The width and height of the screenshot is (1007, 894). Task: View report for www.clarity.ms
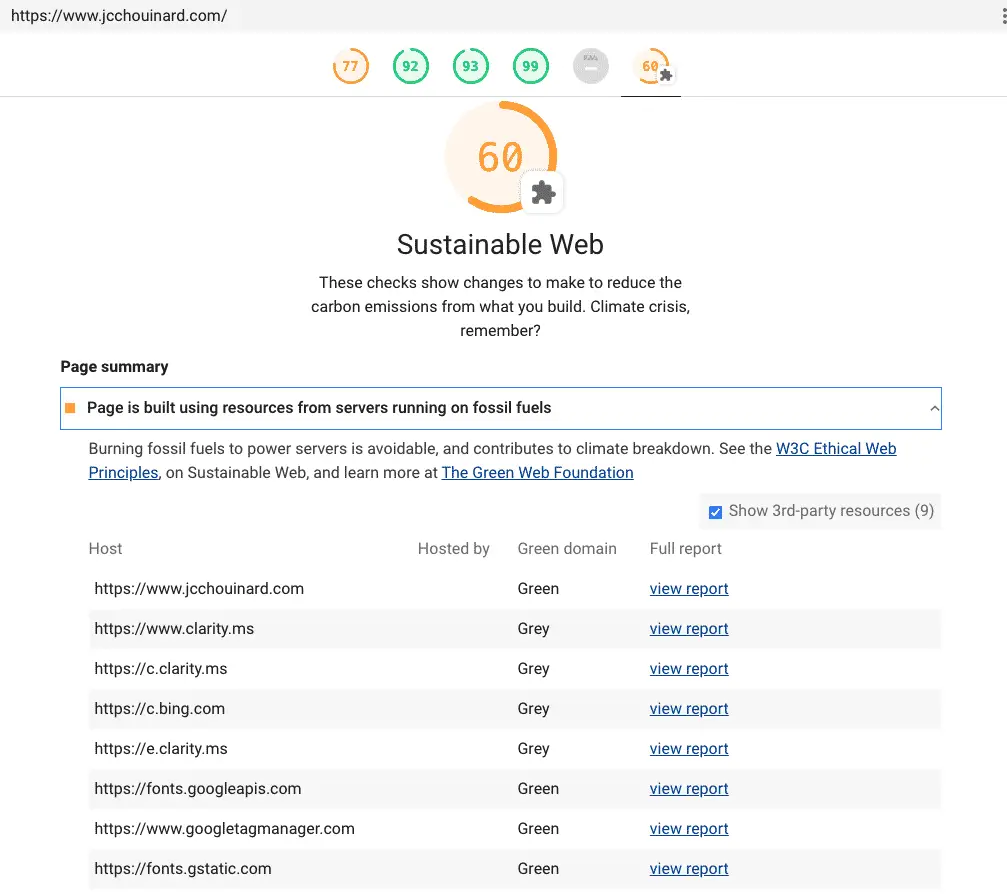click(688, 629)
